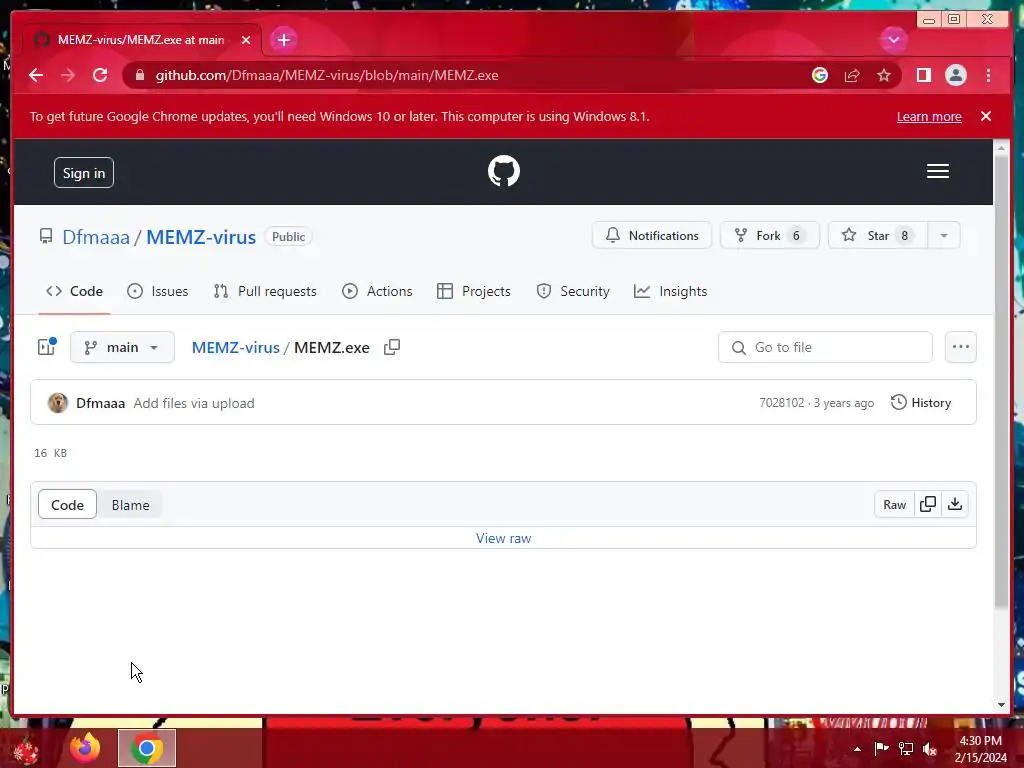1024x768 pixels.
Task: Download the raw file icon
Action: click(955, 504)
